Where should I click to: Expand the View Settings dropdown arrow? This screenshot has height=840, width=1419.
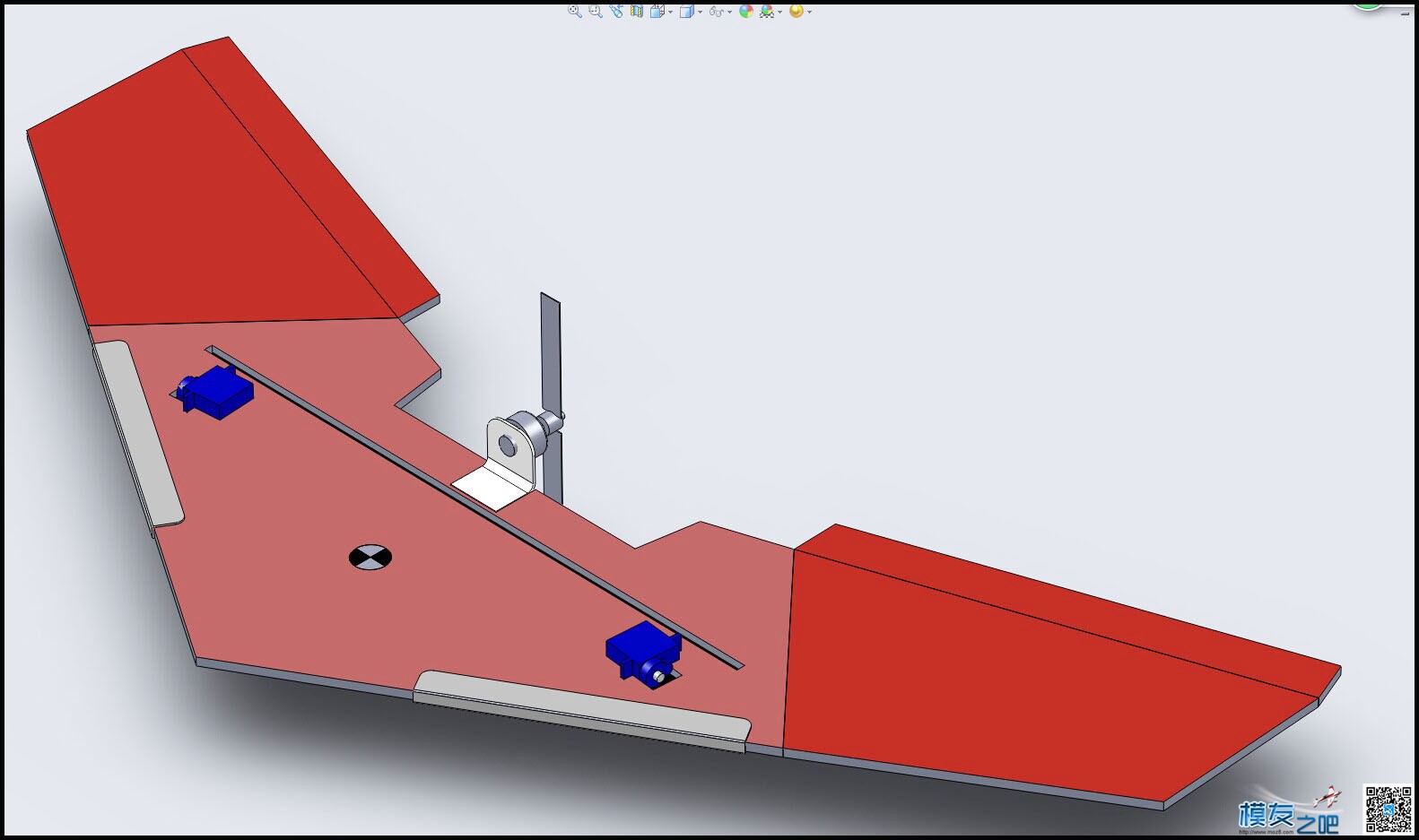point(810,13)
